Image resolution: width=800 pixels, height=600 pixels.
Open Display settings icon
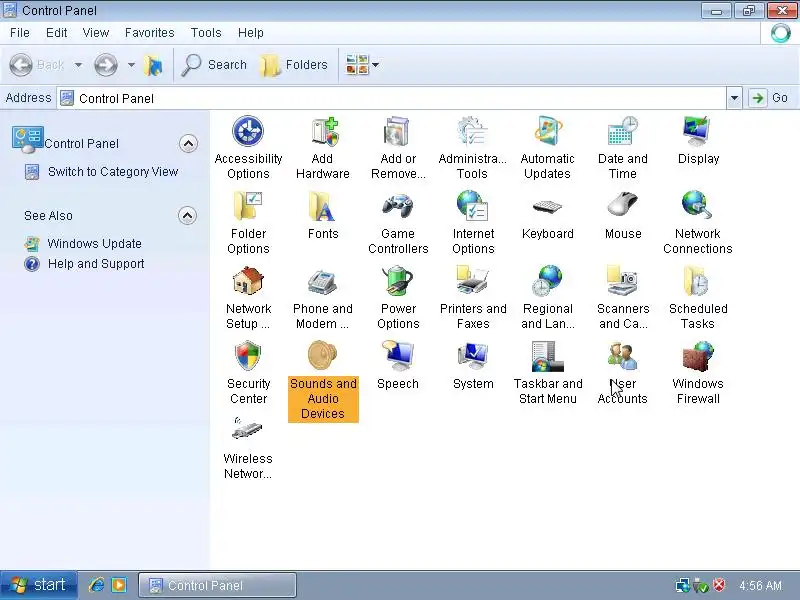click(698, 132)
